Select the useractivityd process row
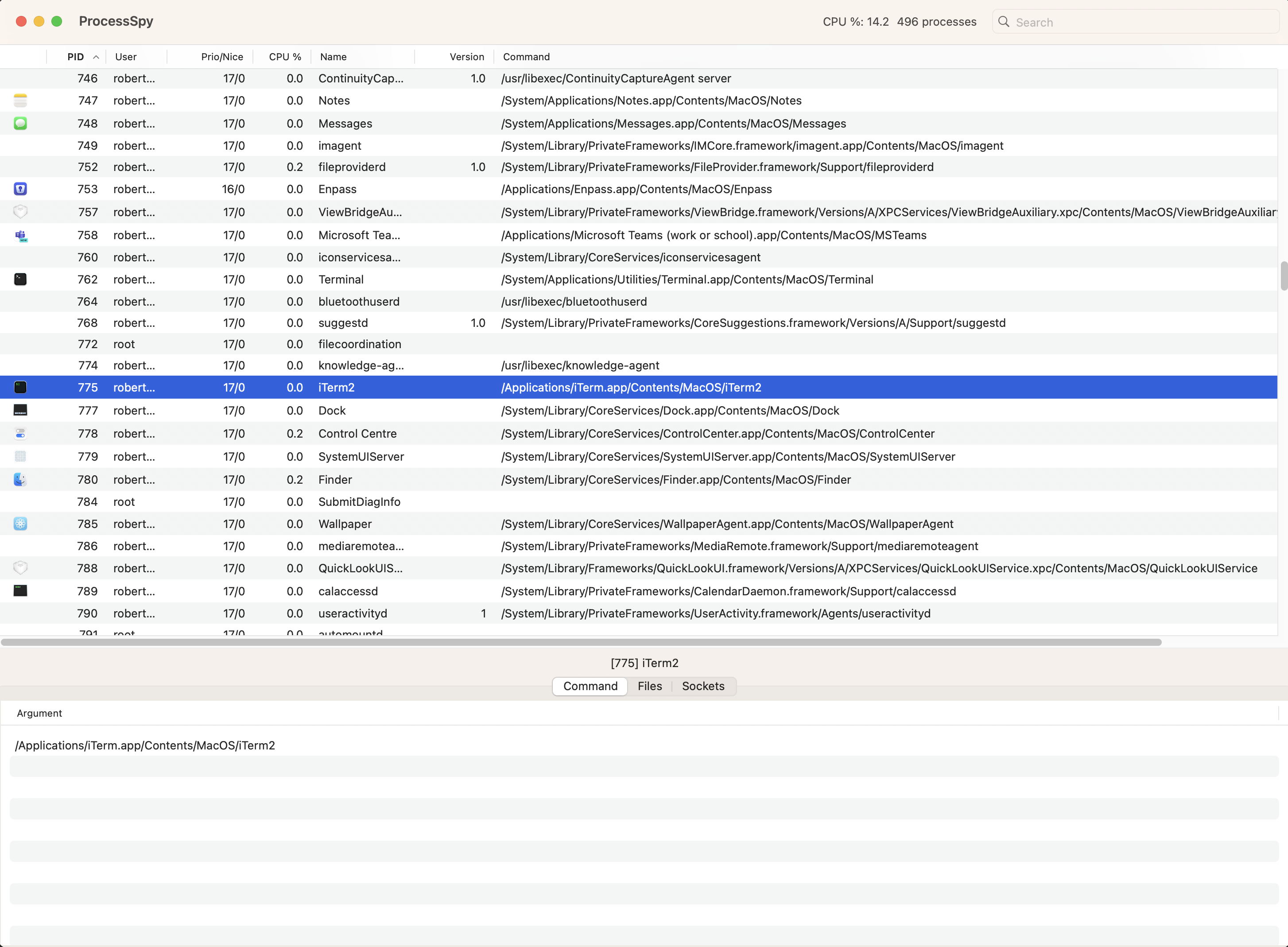The image size is (1288, 947). [x=639, y=613]
